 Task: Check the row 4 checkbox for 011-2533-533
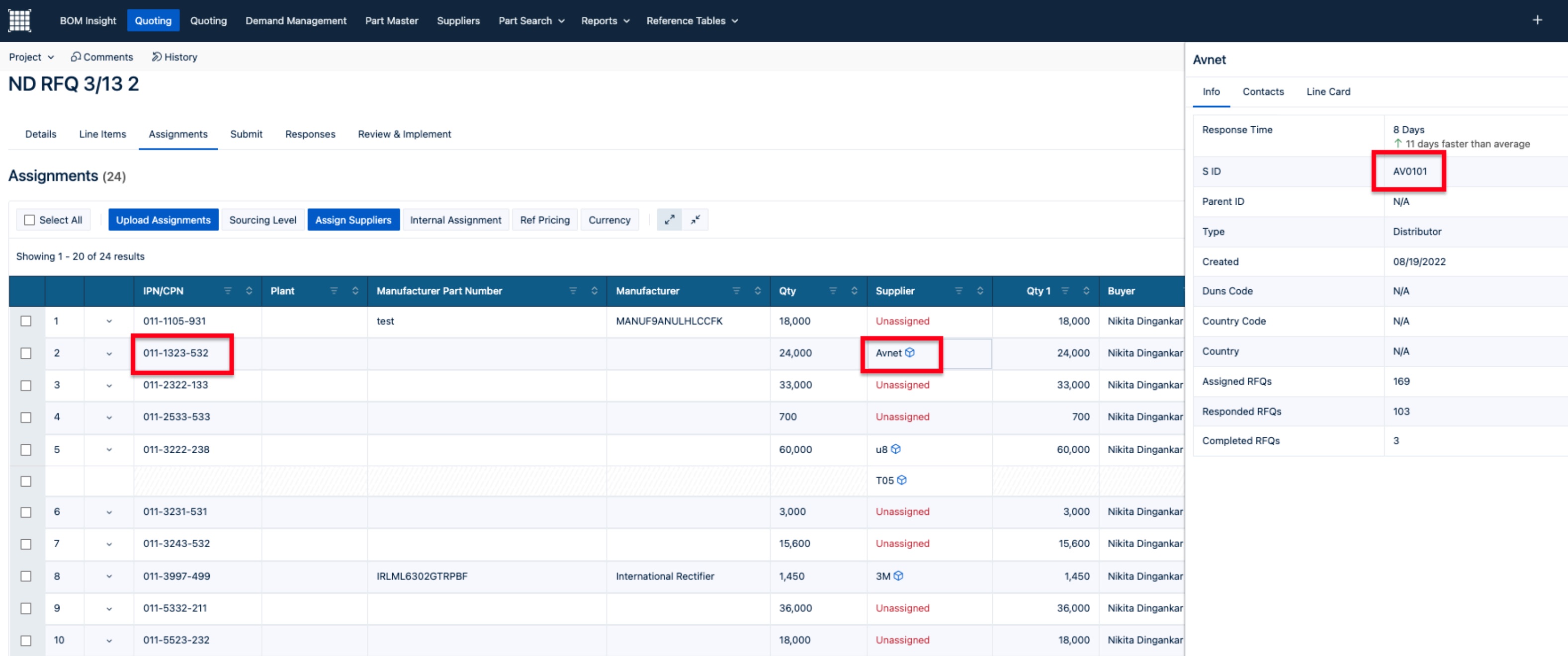[x=25, y=417]
